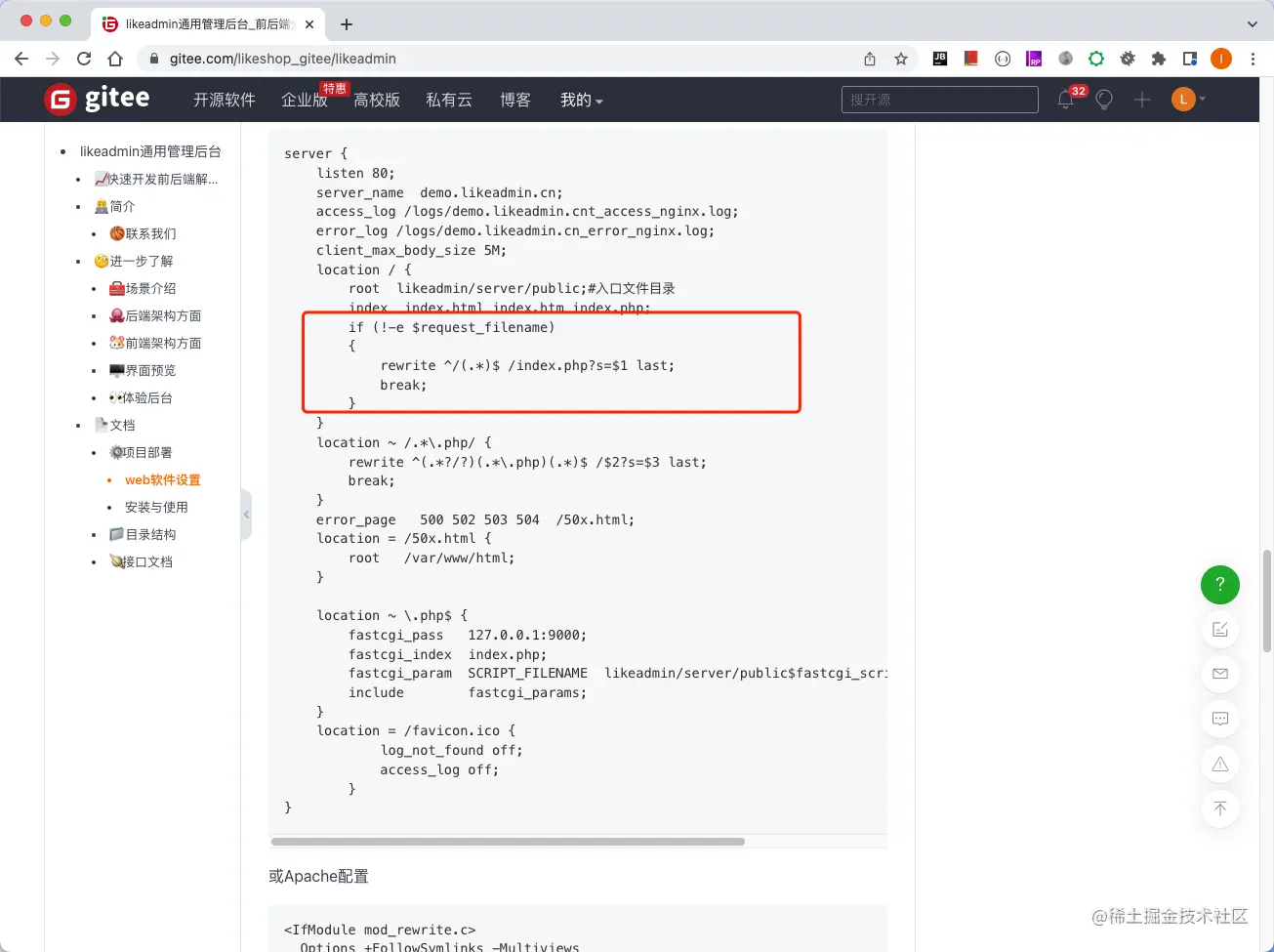The width and height of the screenshot is (1274, 952).
Task: Click the Chrome profile avatar
Action: [1221, 59]
